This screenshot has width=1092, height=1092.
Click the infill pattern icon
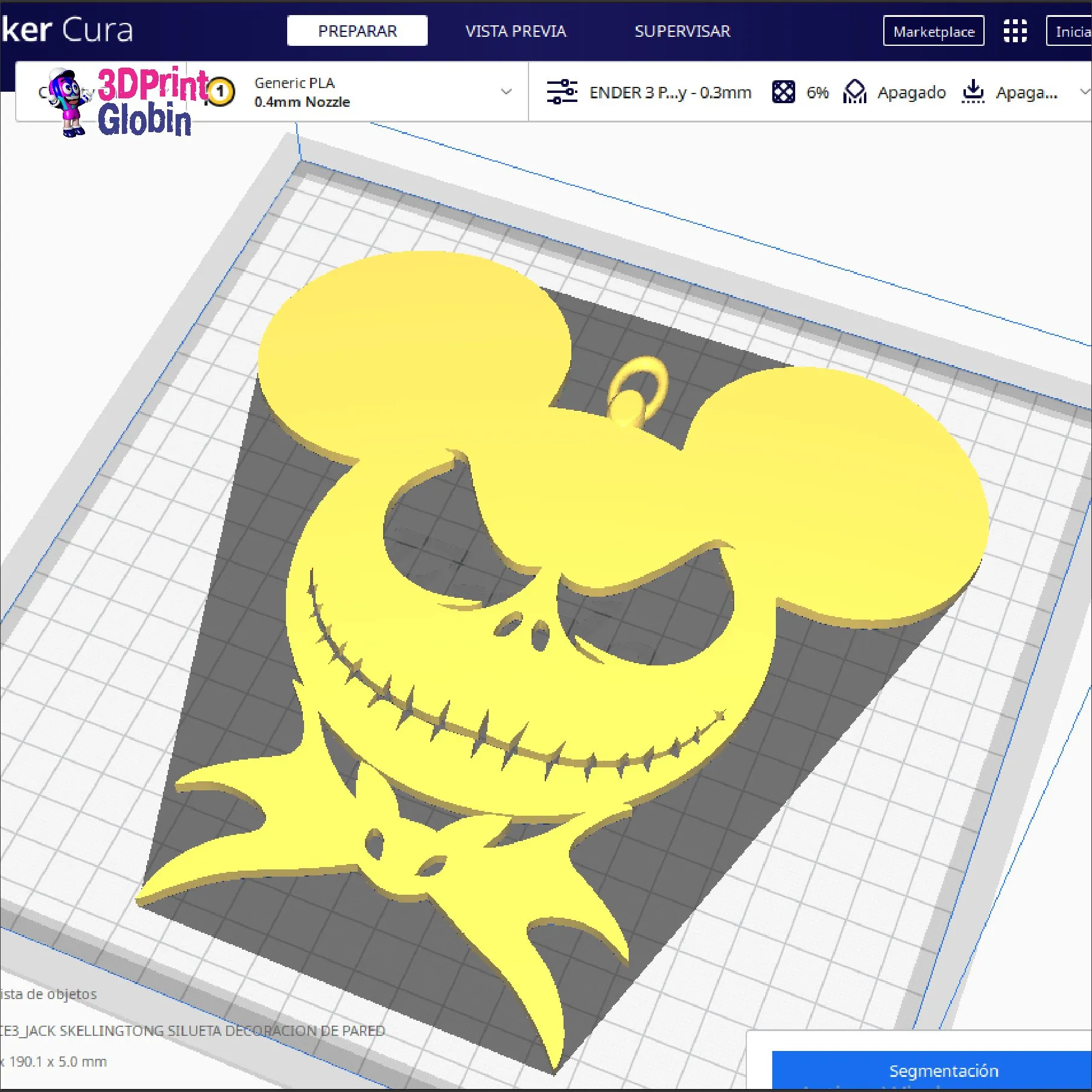[783, 92]
